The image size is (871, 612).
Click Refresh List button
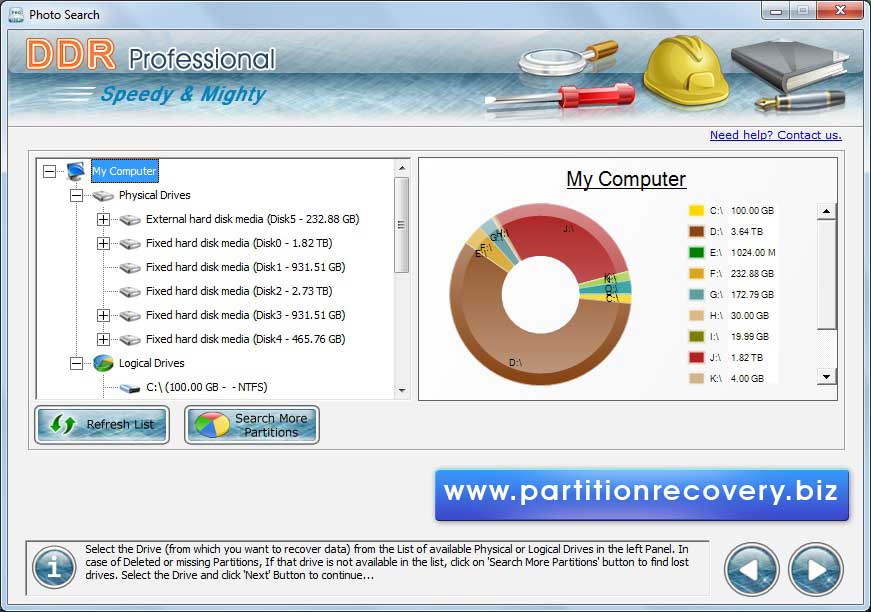(102, 425)
